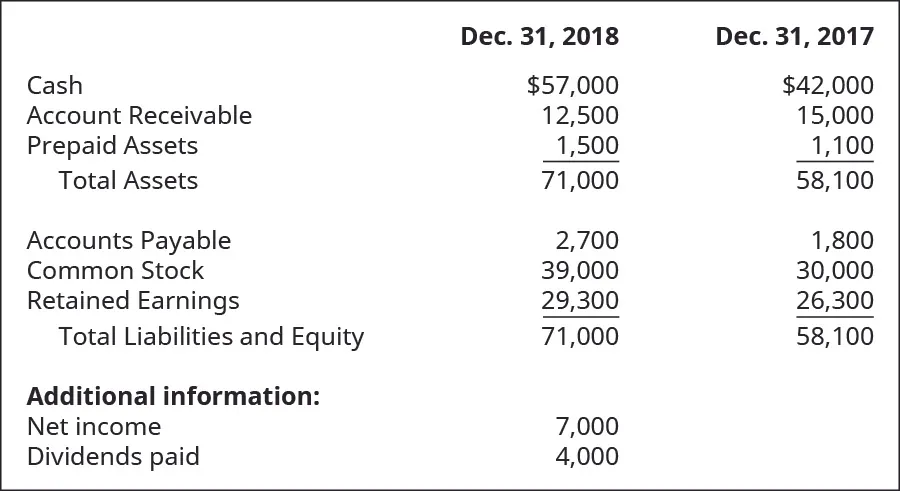Click the Dec. 31, 2017 column header
This screenshot has height=491, width=900.
coord(794,37)
